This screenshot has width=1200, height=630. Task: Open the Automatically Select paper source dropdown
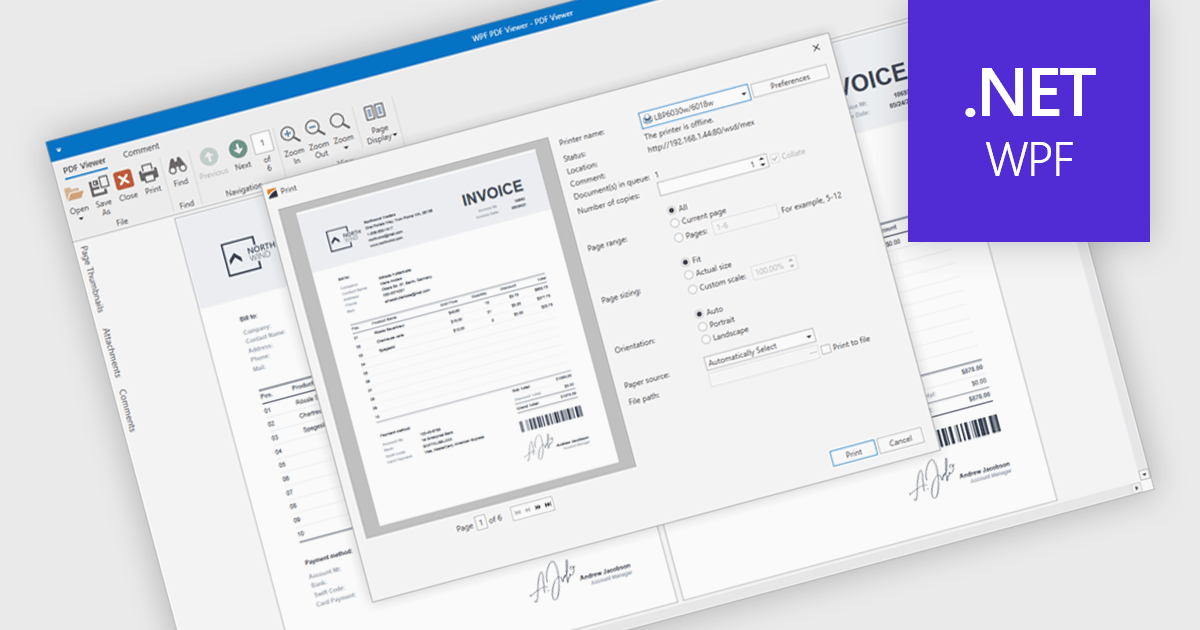810,338
